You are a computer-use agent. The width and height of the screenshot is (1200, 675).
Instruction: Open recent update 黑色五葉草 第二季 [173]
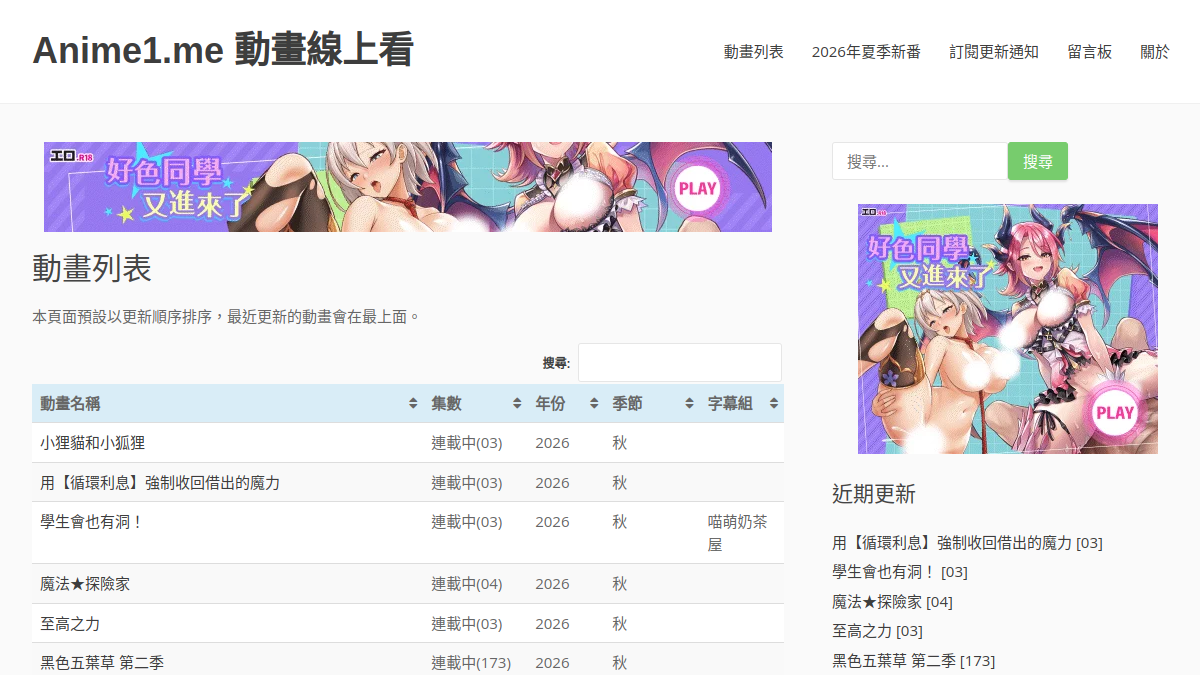[913, 661]
